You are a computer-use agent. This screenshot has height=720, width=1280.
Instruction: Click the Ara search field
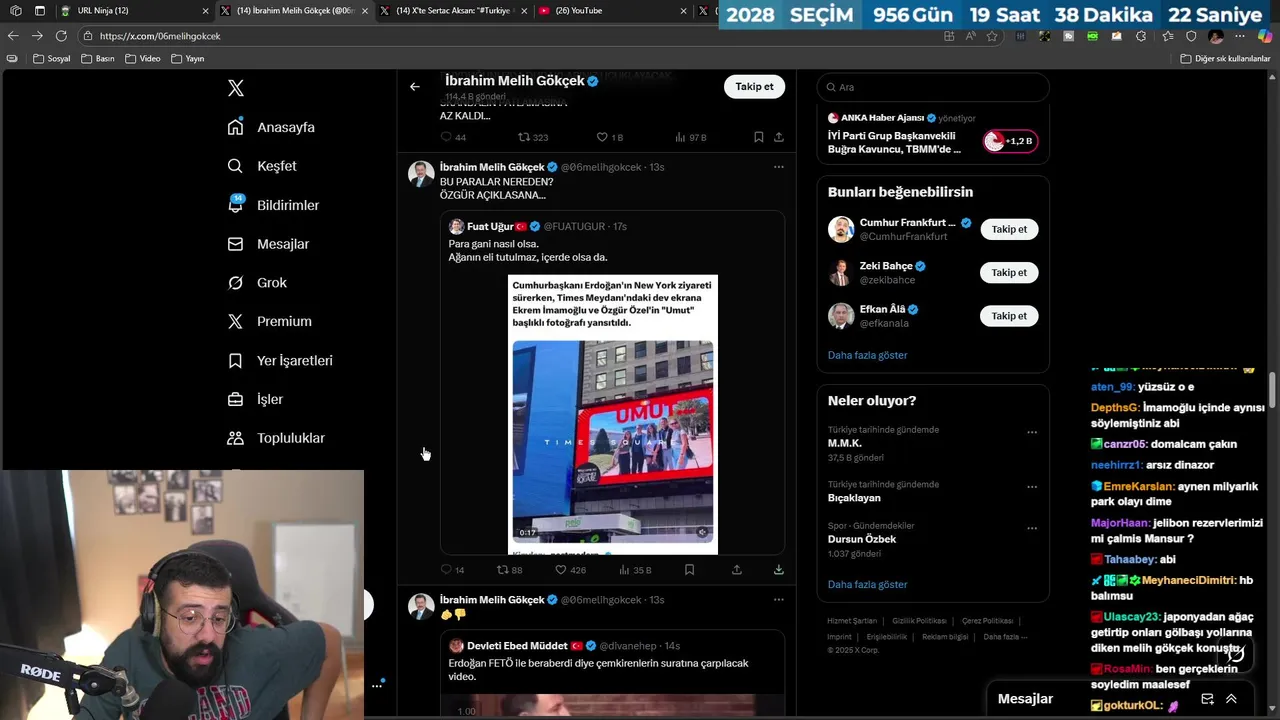coord(933,87)
